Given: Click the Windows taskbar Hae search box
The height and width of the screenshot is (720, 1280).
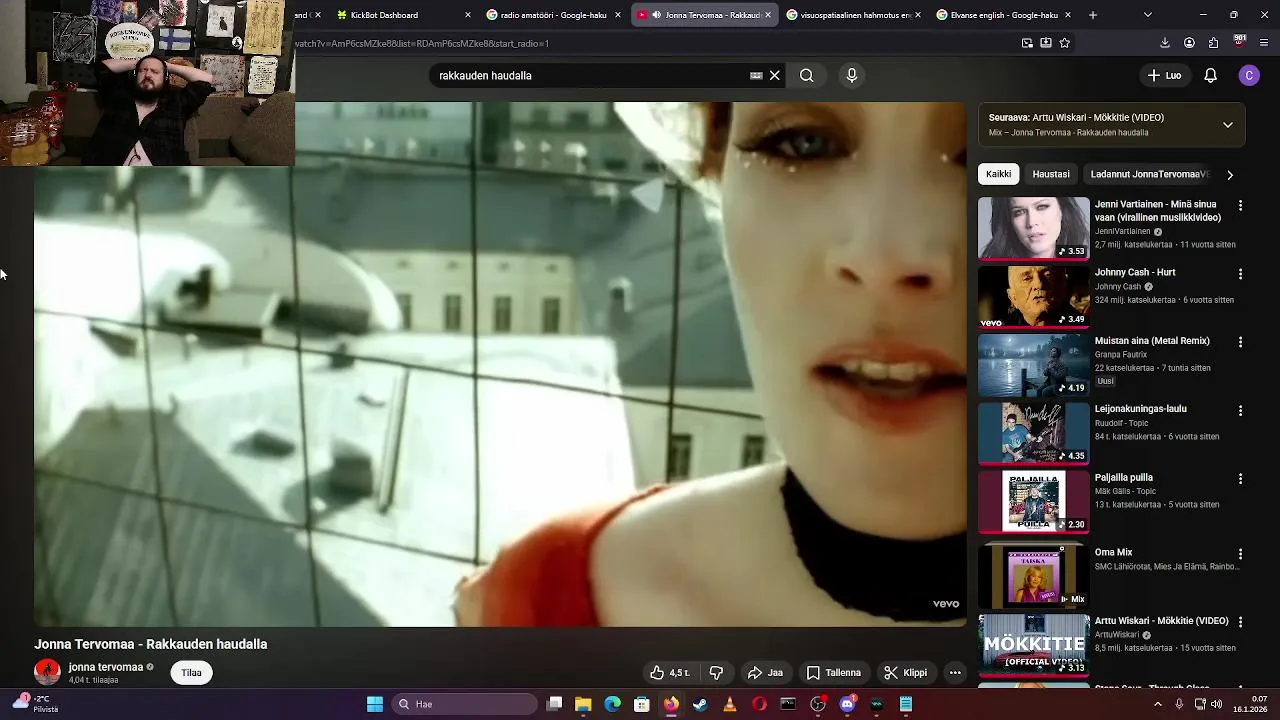Looking at the screenshot, I should (x=465, y=704).
